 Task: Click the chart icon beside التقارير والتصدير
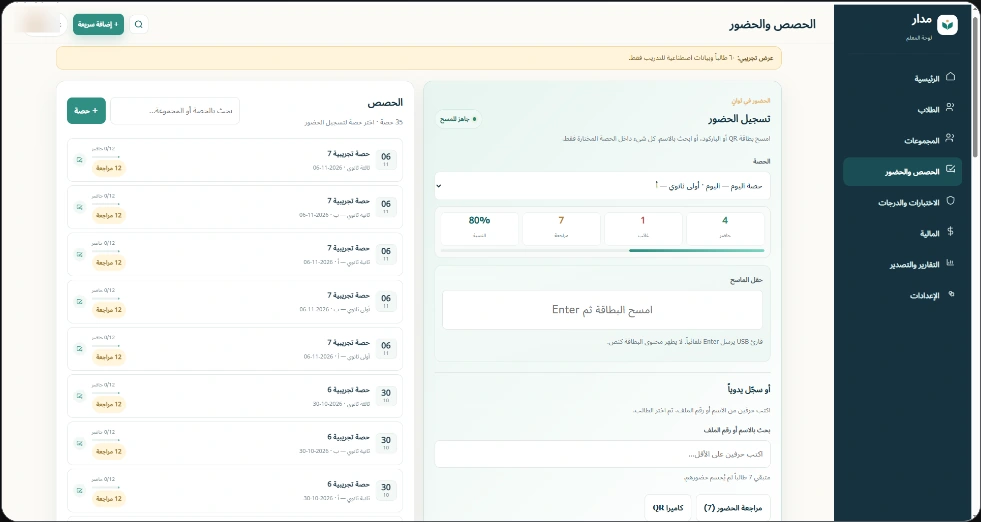[950, 263]
